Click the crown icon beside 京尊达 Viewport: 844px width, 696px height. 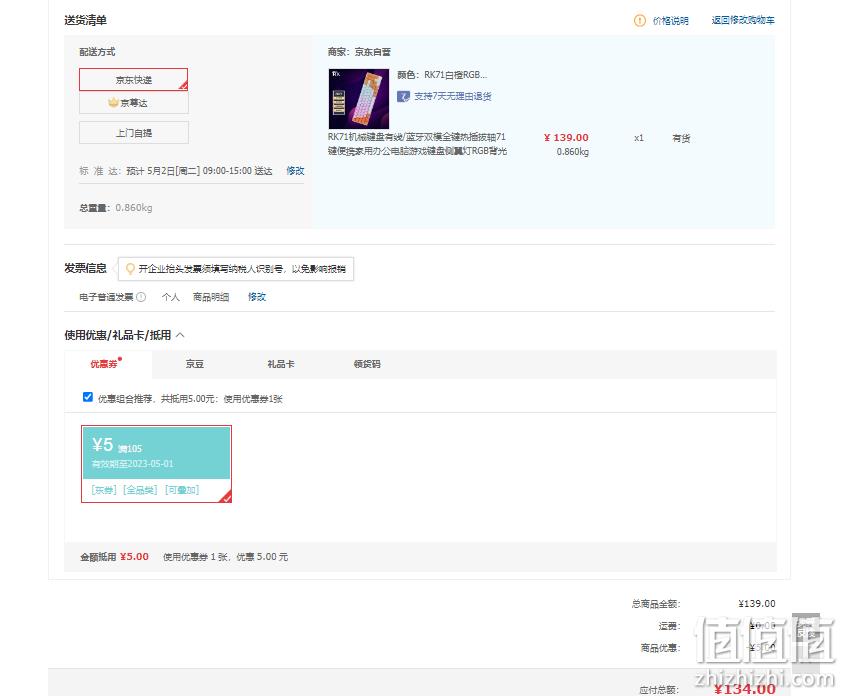(113, 102)
